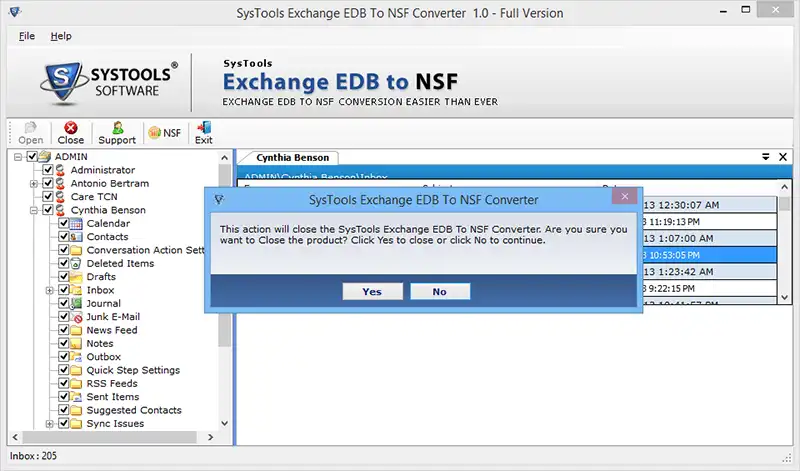Click the Inbox folder icon
800x471 pixels.
click(76, 290)
